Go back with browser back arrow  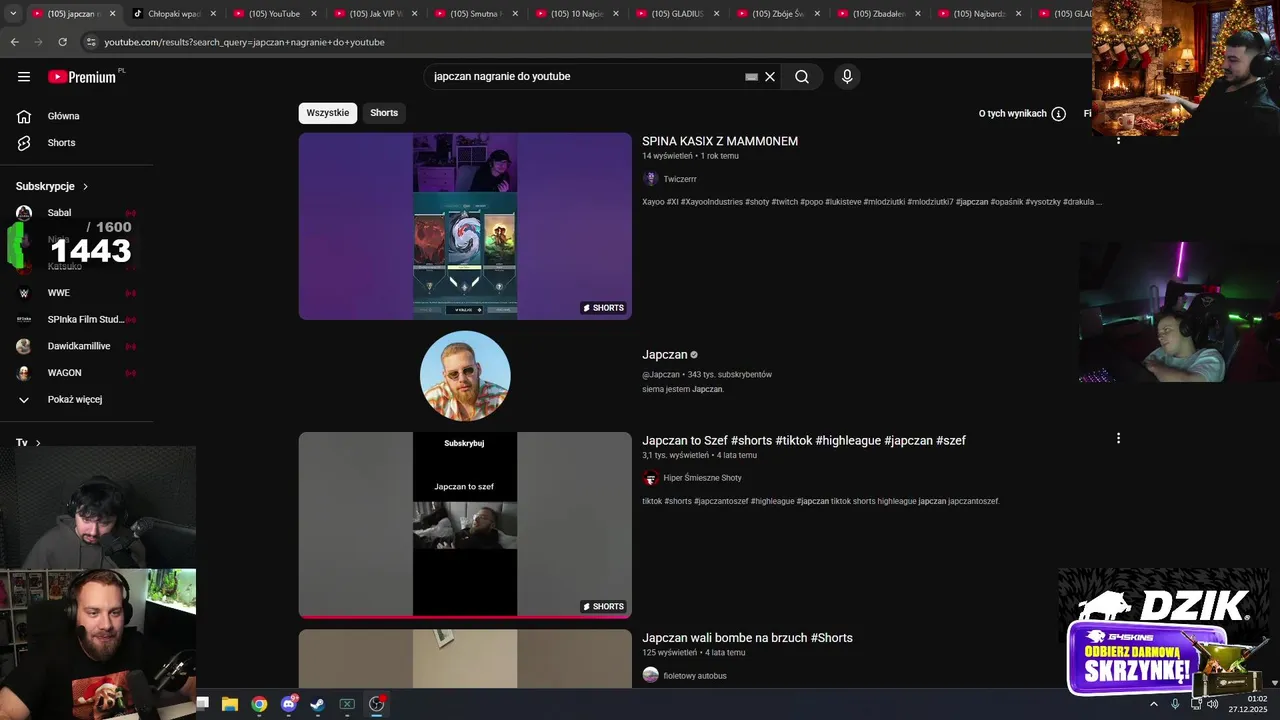[14, 42]
